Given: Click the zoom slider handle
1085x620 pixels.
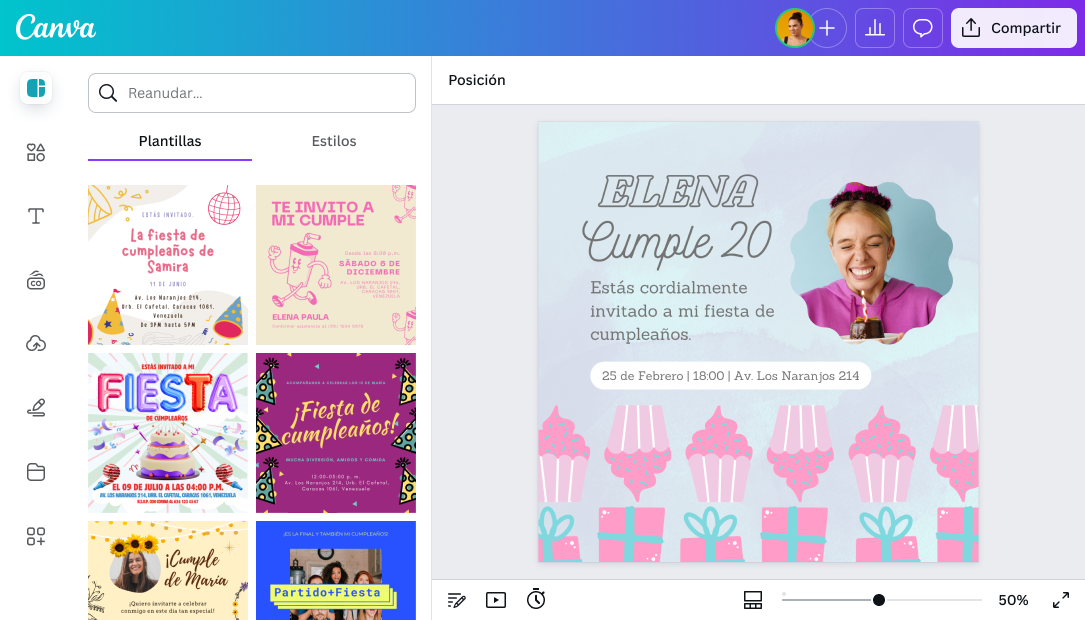Looking at the screenshot, I should click(879, 600).
